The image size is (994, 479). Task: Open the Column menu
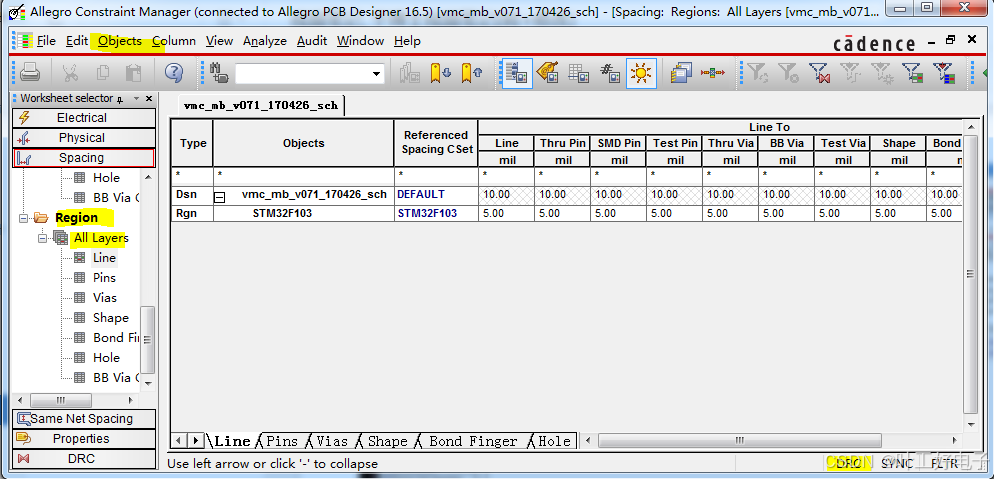coord(174,41)
